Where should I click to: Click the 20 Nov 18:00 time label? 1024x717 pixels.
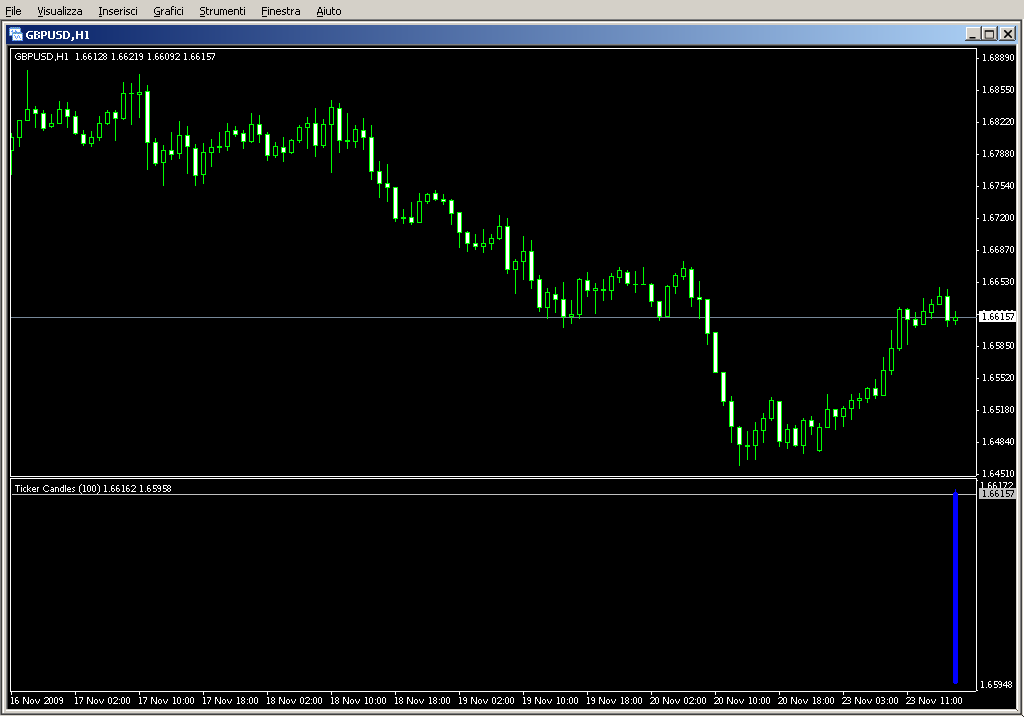806,701
